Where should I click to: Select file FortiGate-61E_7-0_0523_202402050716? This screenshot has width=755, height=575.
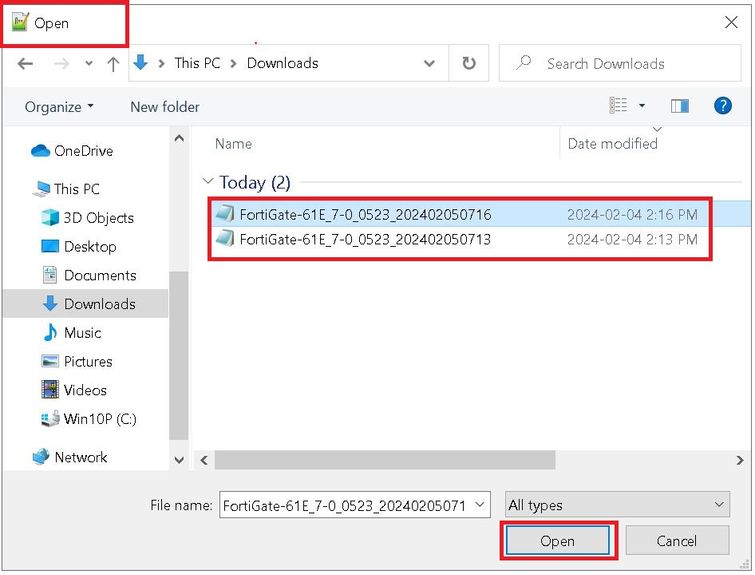(x=365, y=214)
